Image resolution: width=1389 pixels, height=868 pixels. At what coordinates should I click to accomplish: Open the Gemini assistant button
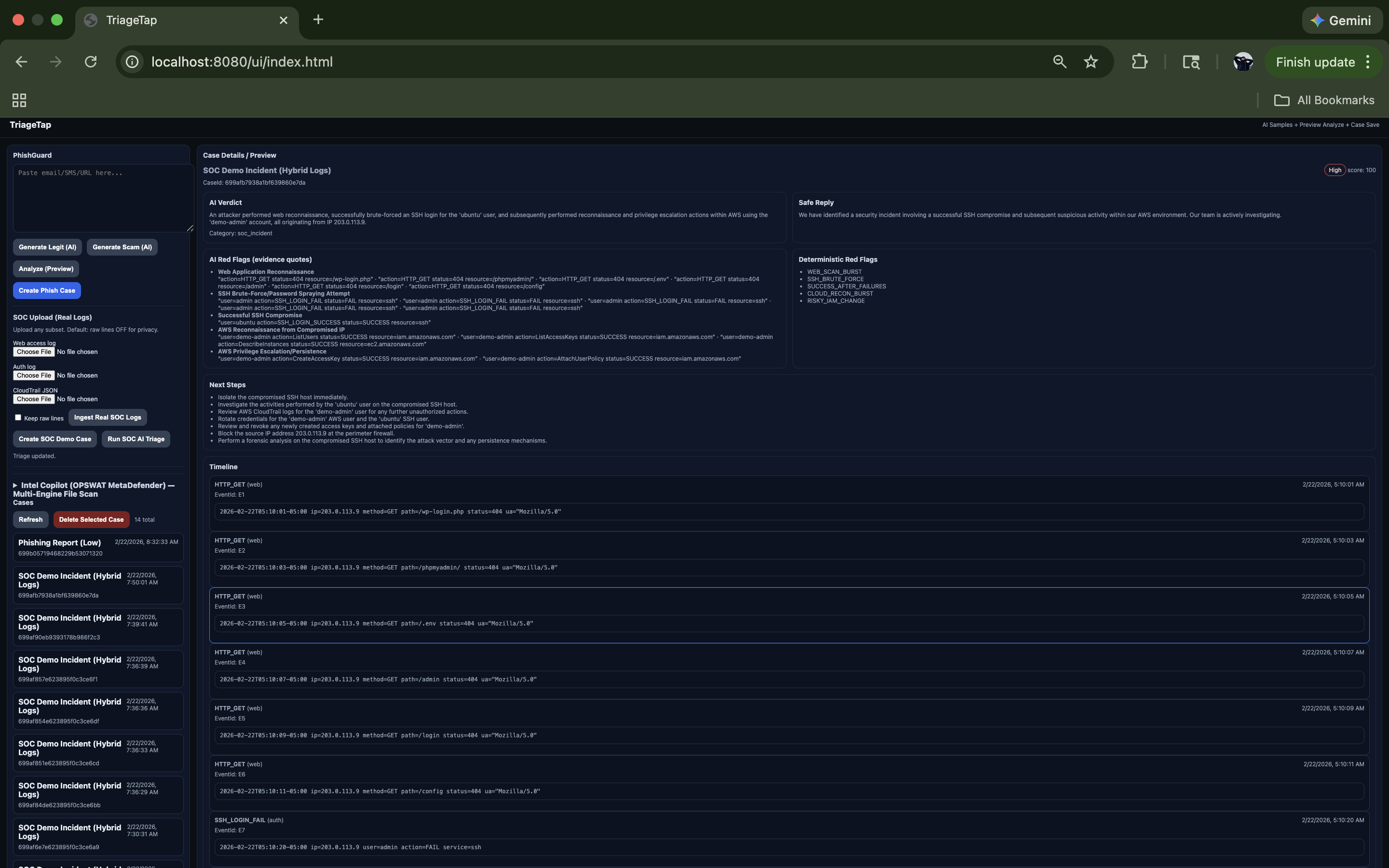(x=1341, y=21)
